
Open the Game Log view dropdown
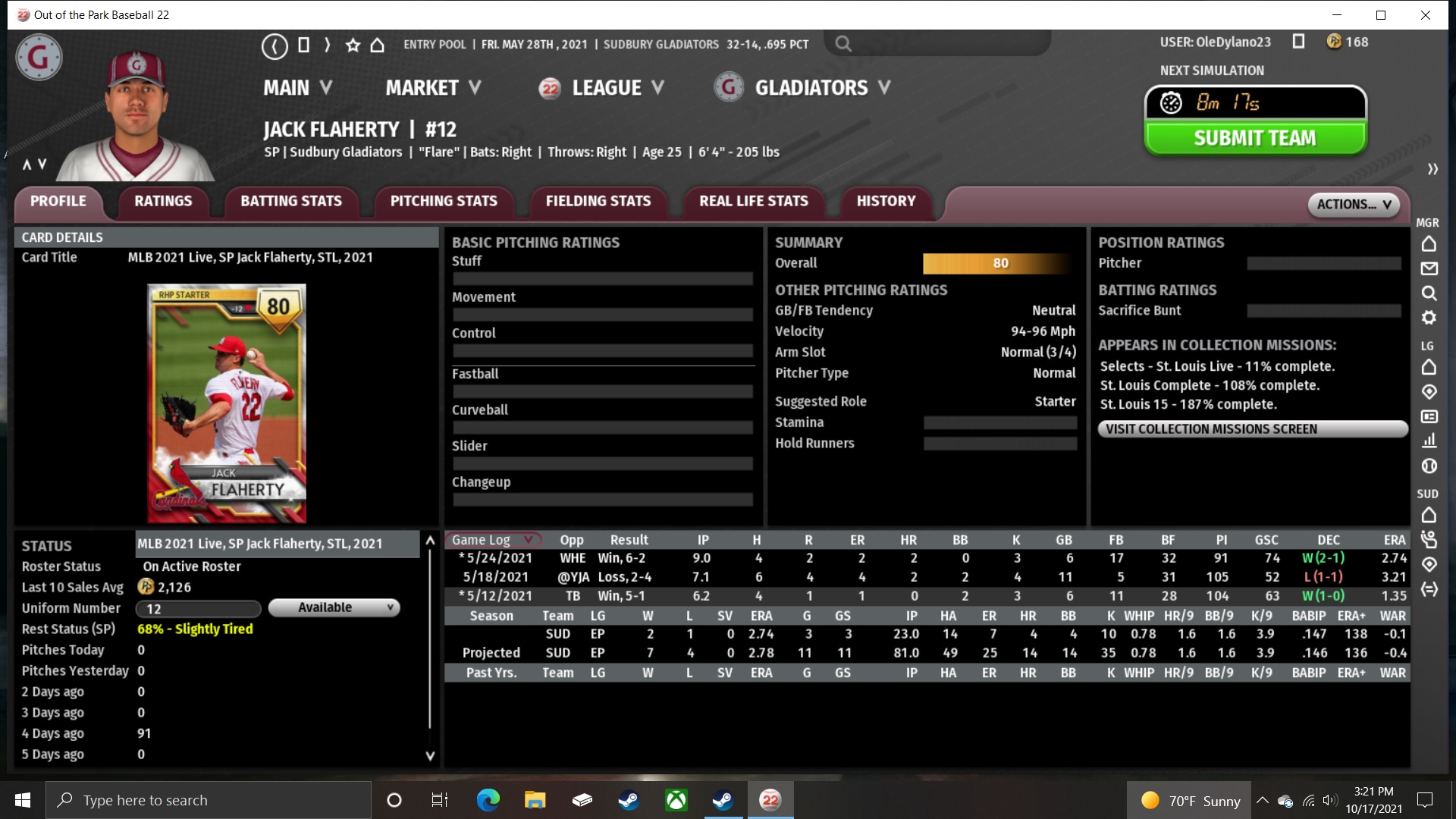[493, 540]
